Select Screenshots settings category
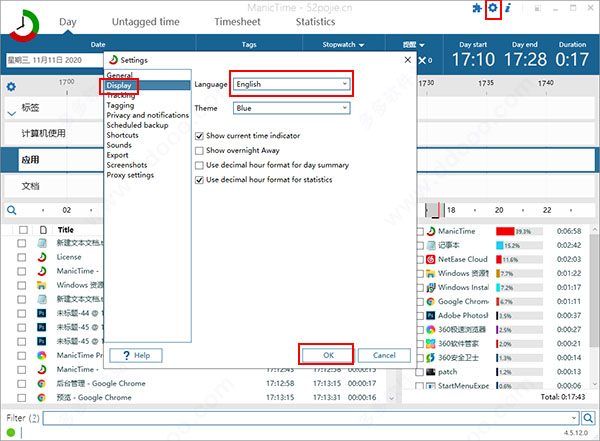600x441 pixels. click(127, 165)
